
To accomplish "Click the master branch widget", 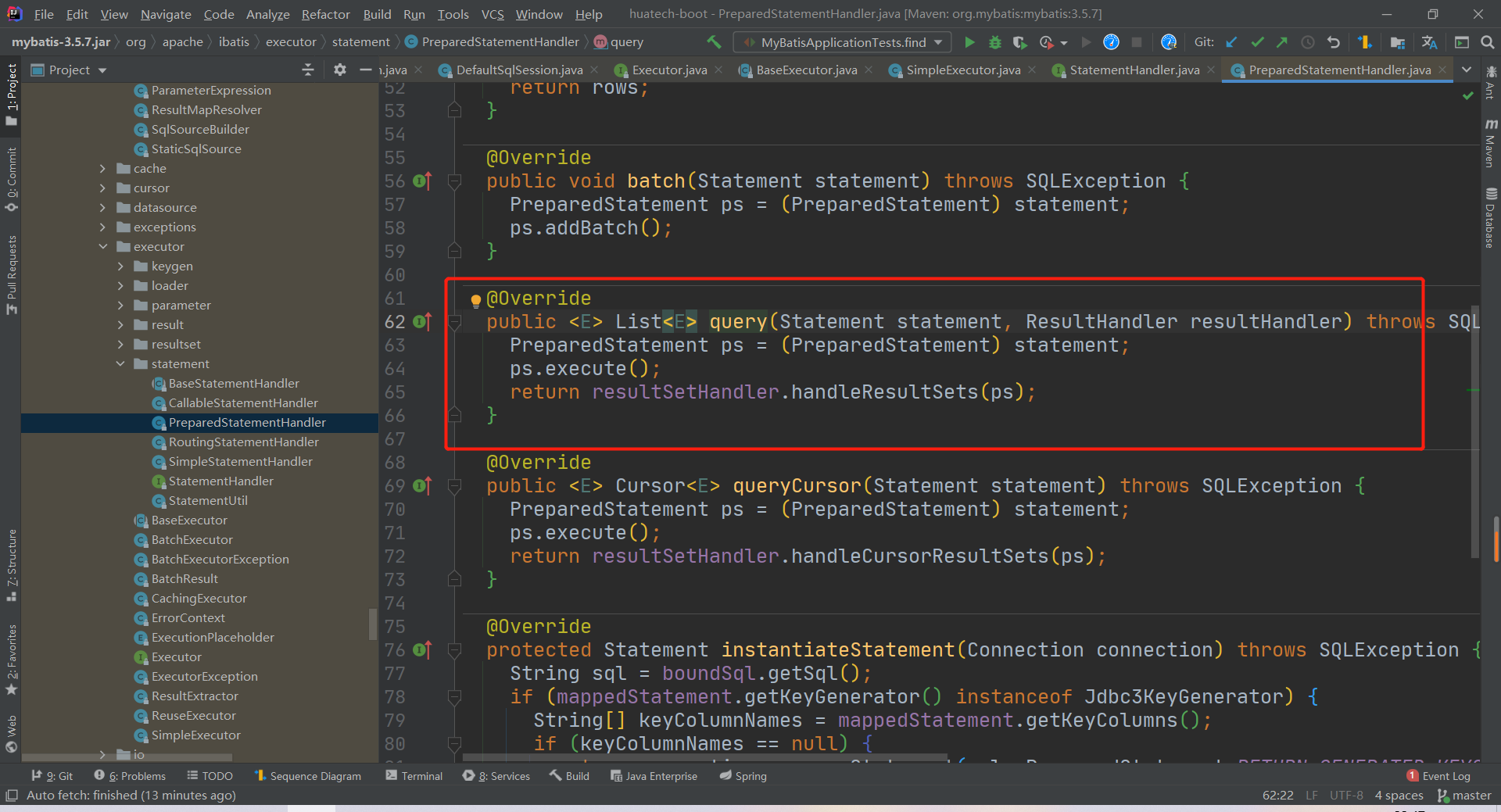I will (x=1464, y=796).
